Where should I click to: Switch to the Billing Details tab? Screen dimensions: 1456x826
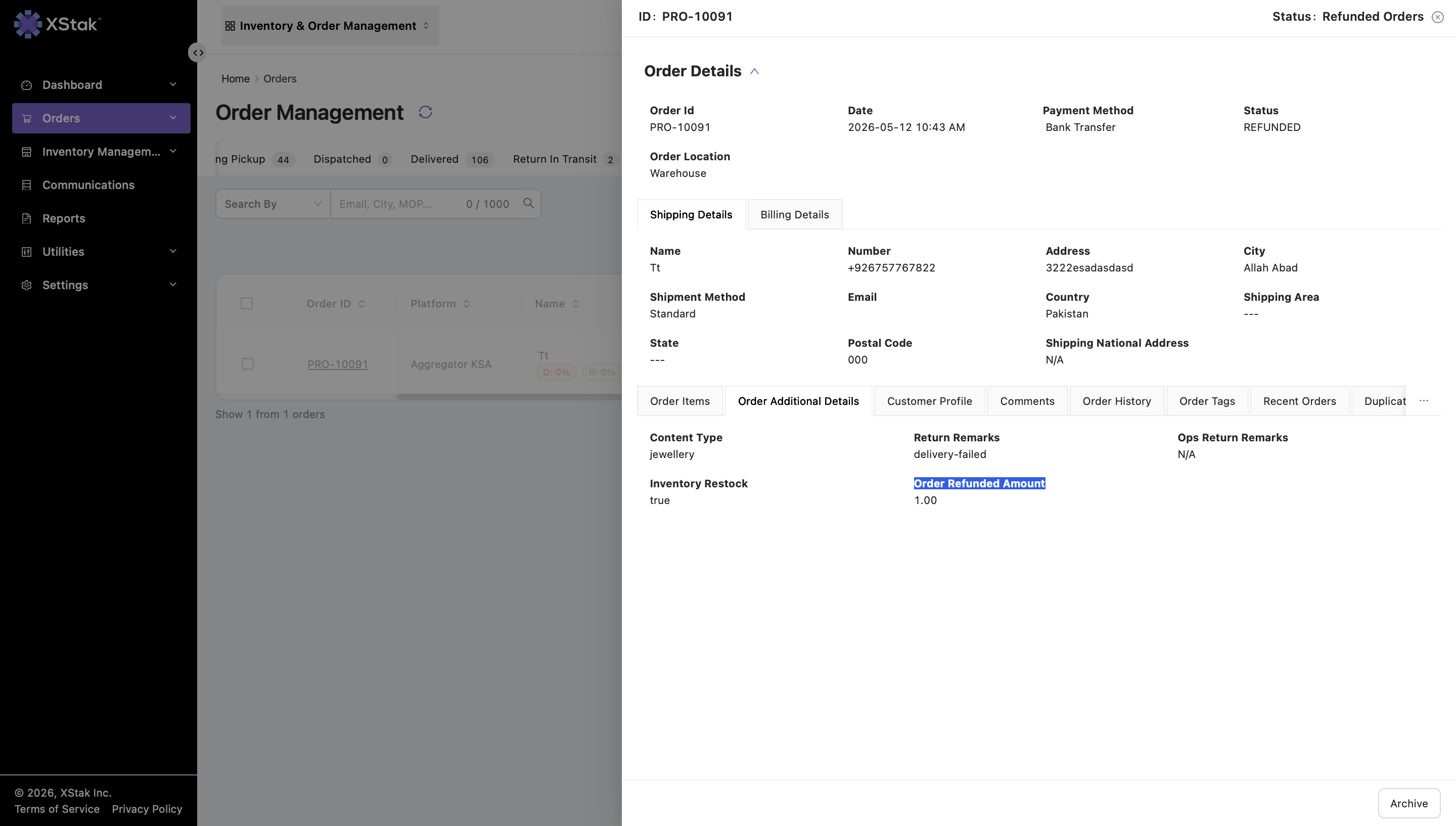click(x=795, y=214)
